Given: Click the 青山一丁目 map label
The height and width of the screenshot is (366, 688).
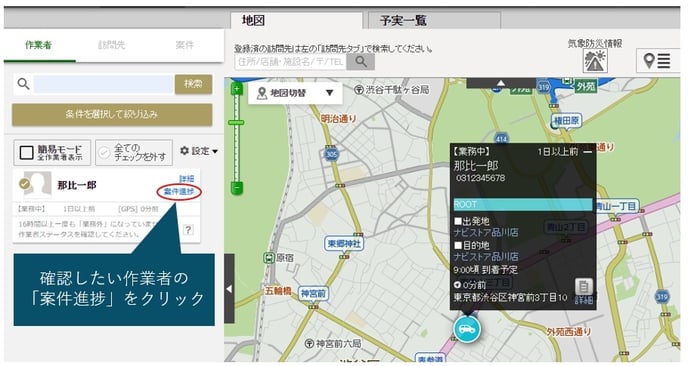Looking at the screenshot, I should pos(616,206).
